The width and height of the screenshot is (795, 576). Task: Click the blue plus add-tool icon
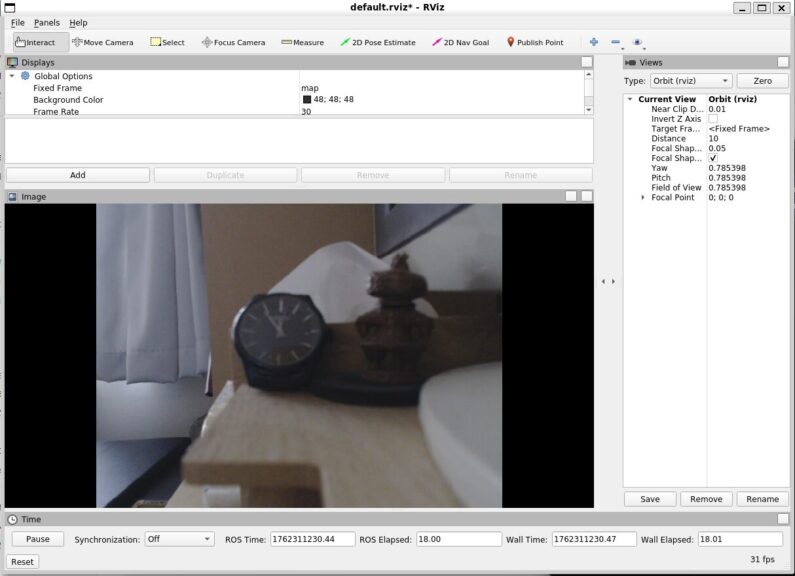594,42
